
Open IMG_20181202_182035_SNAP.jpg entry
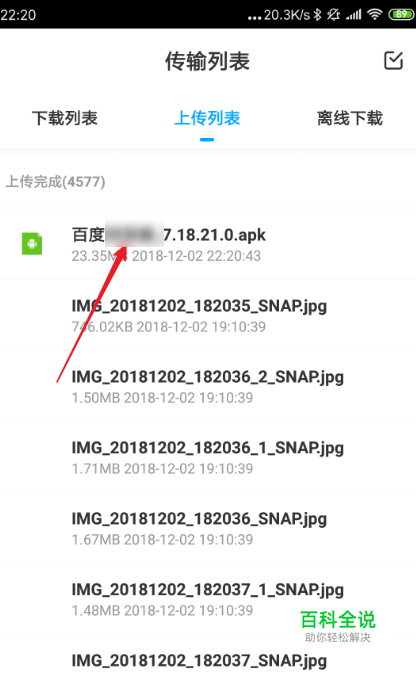(x=208, y=315)
